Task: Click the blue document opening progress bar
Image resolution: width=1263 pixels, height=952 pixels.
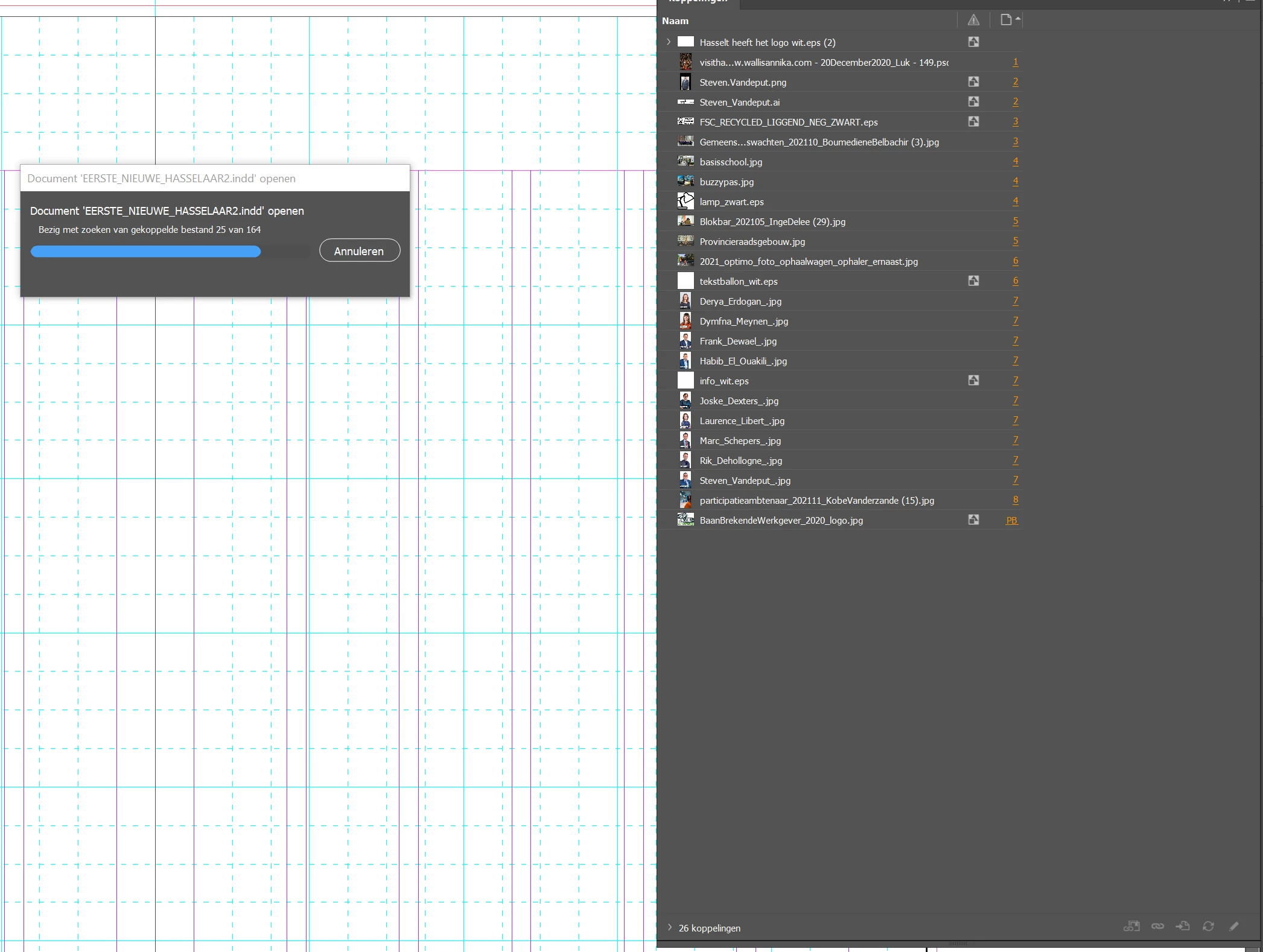Action: (145, 252)
